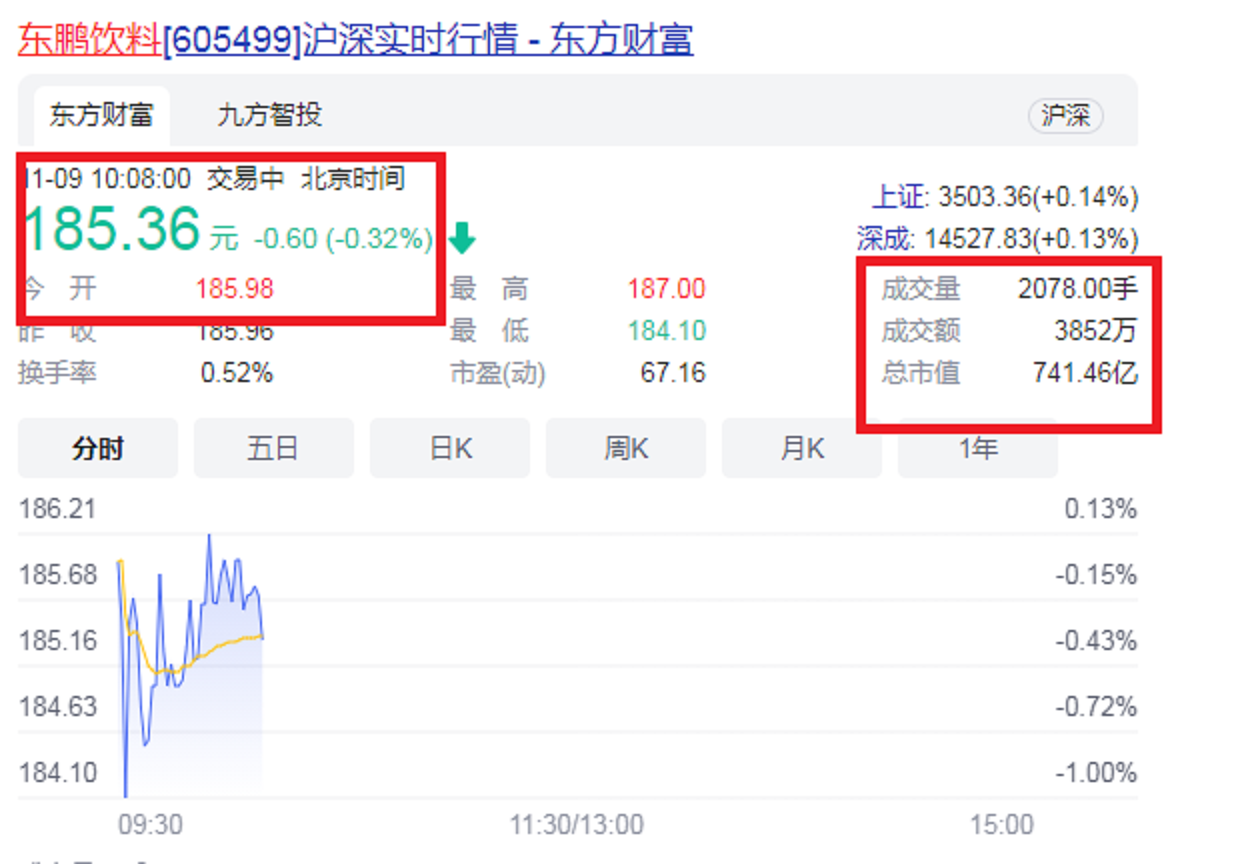Click the 最低 value 184.10 in quote table
Viewport: 1234px width, 864px height.
tap(667, 331)
